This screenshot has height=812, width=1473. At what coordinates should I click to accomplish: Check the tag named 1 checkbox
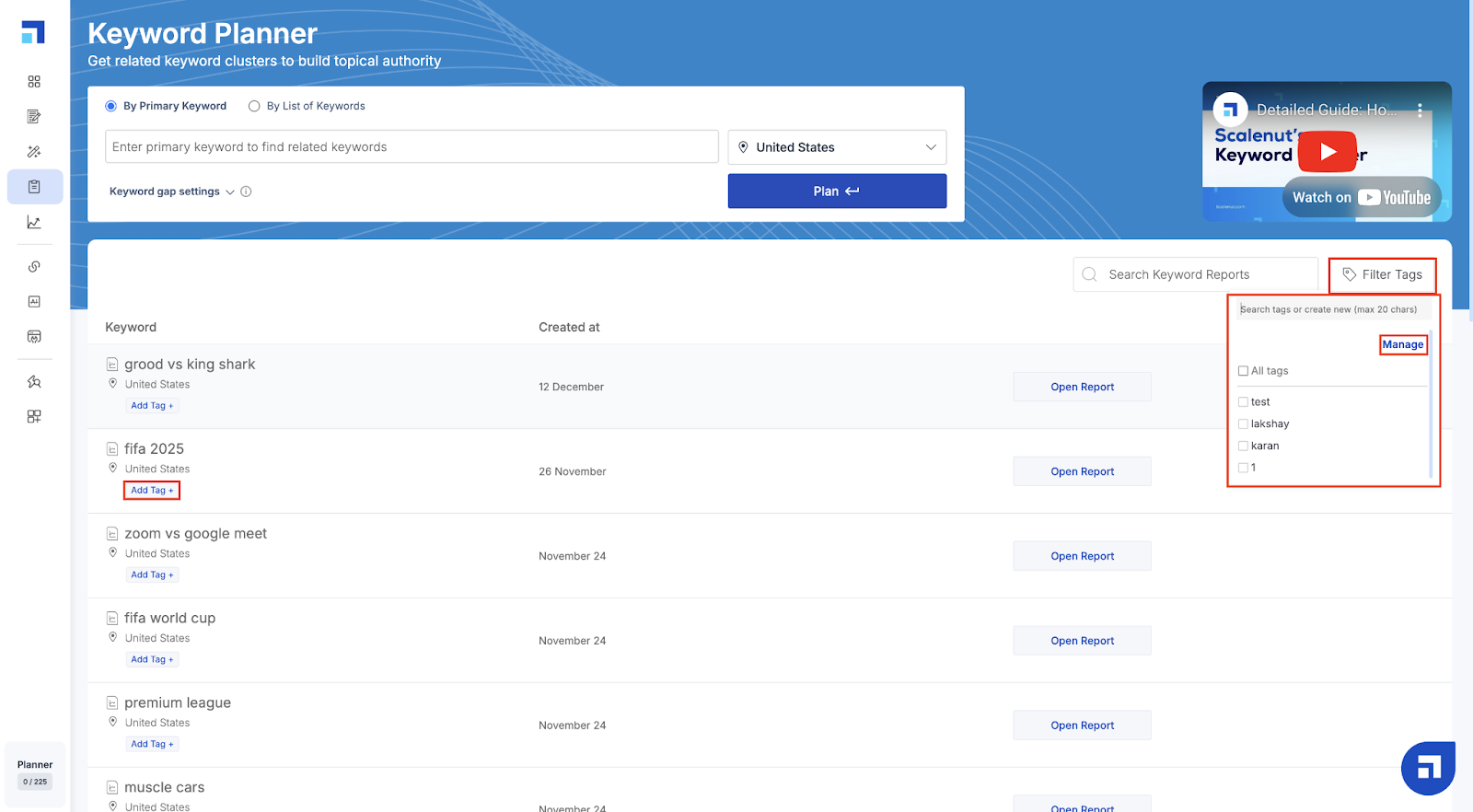pos(1243,468)
